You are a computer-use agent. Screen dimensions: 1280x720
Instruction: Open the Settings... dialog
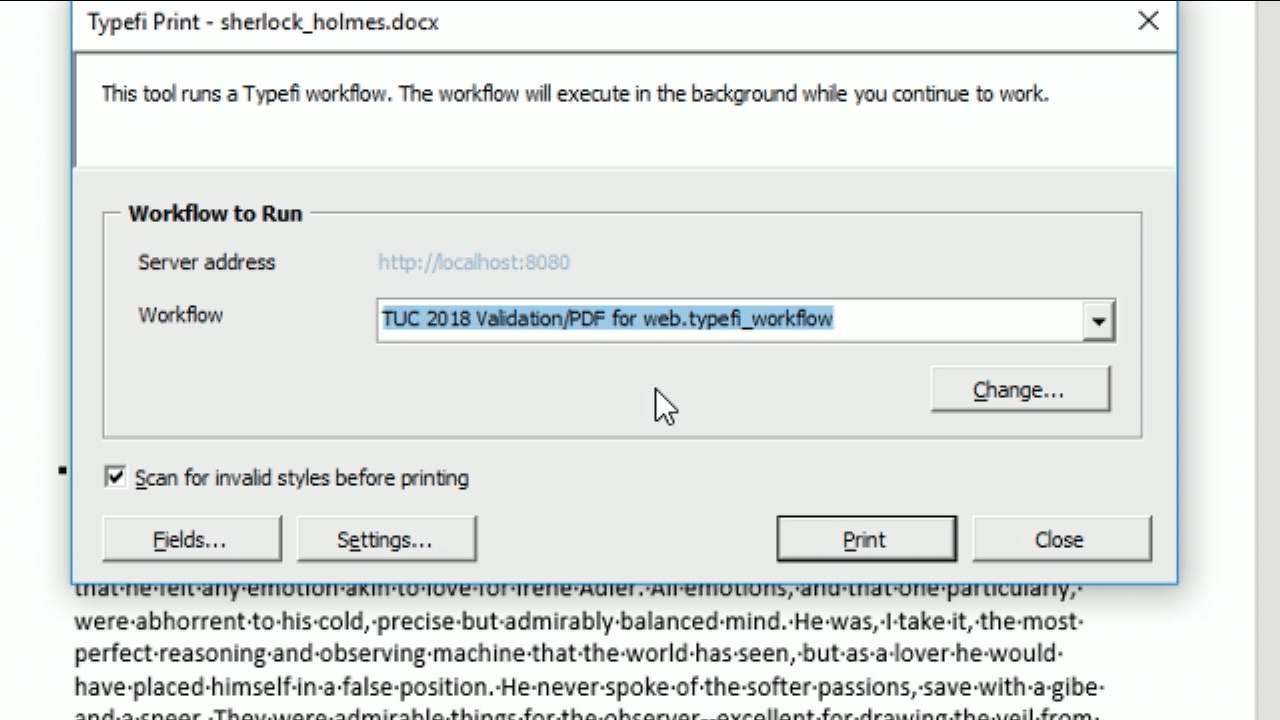pyautogui.click(x=386, y=539)
